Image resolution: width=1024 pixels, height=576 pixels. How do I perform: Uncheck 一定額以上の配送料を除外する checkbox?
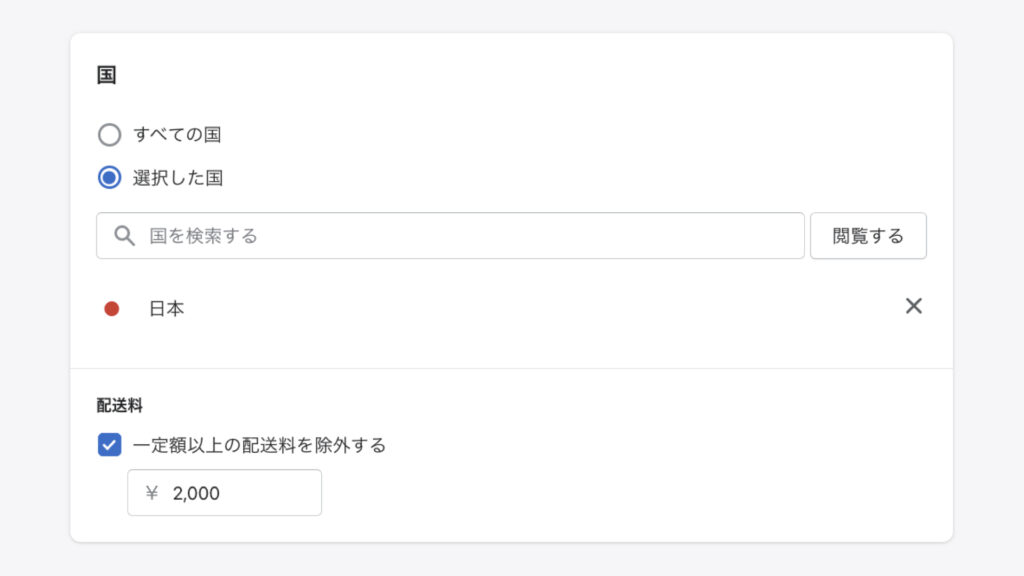[109, 445]
